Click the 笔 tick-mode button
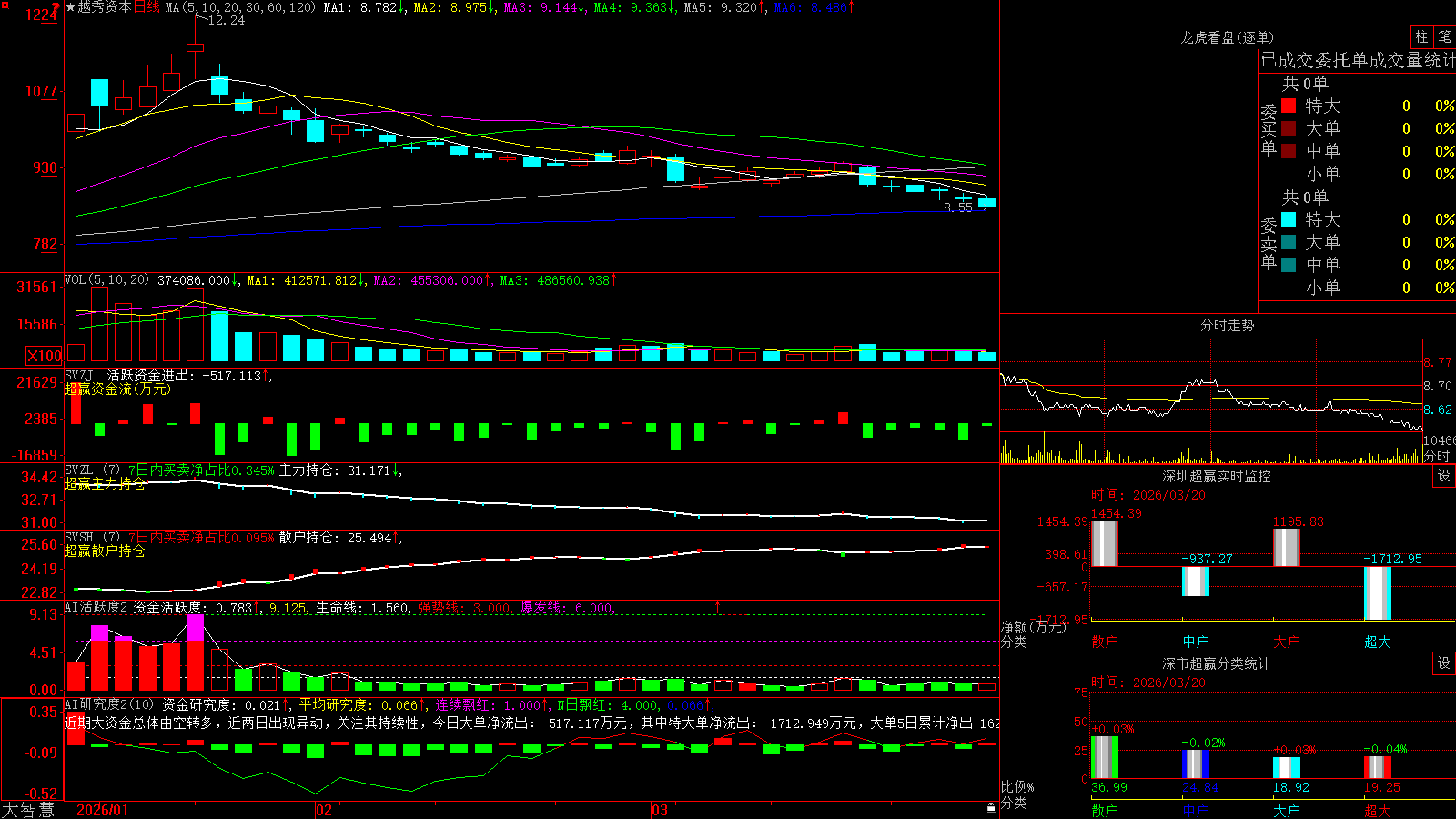 point(1444,37)
